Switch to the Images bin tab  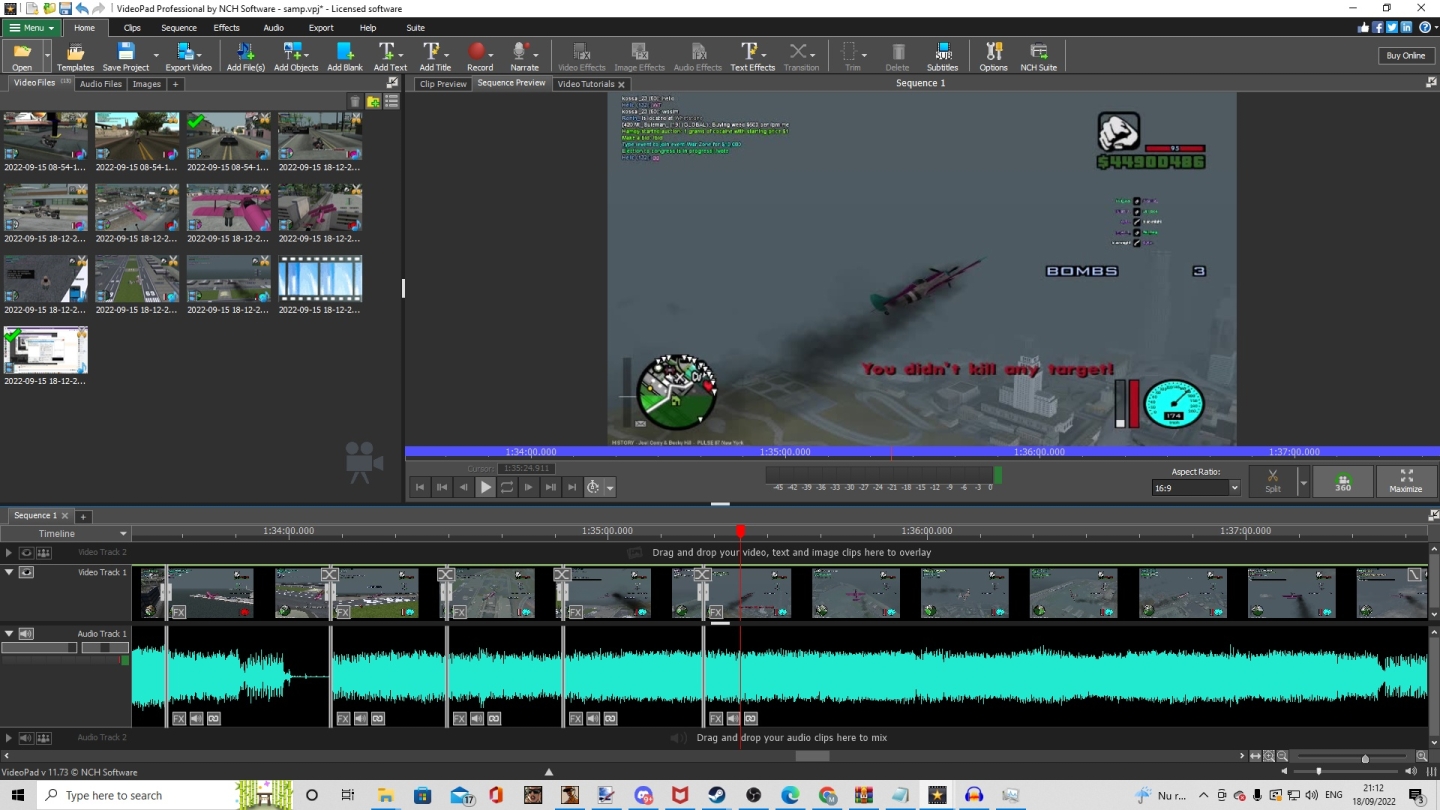(x=147, y=84)
